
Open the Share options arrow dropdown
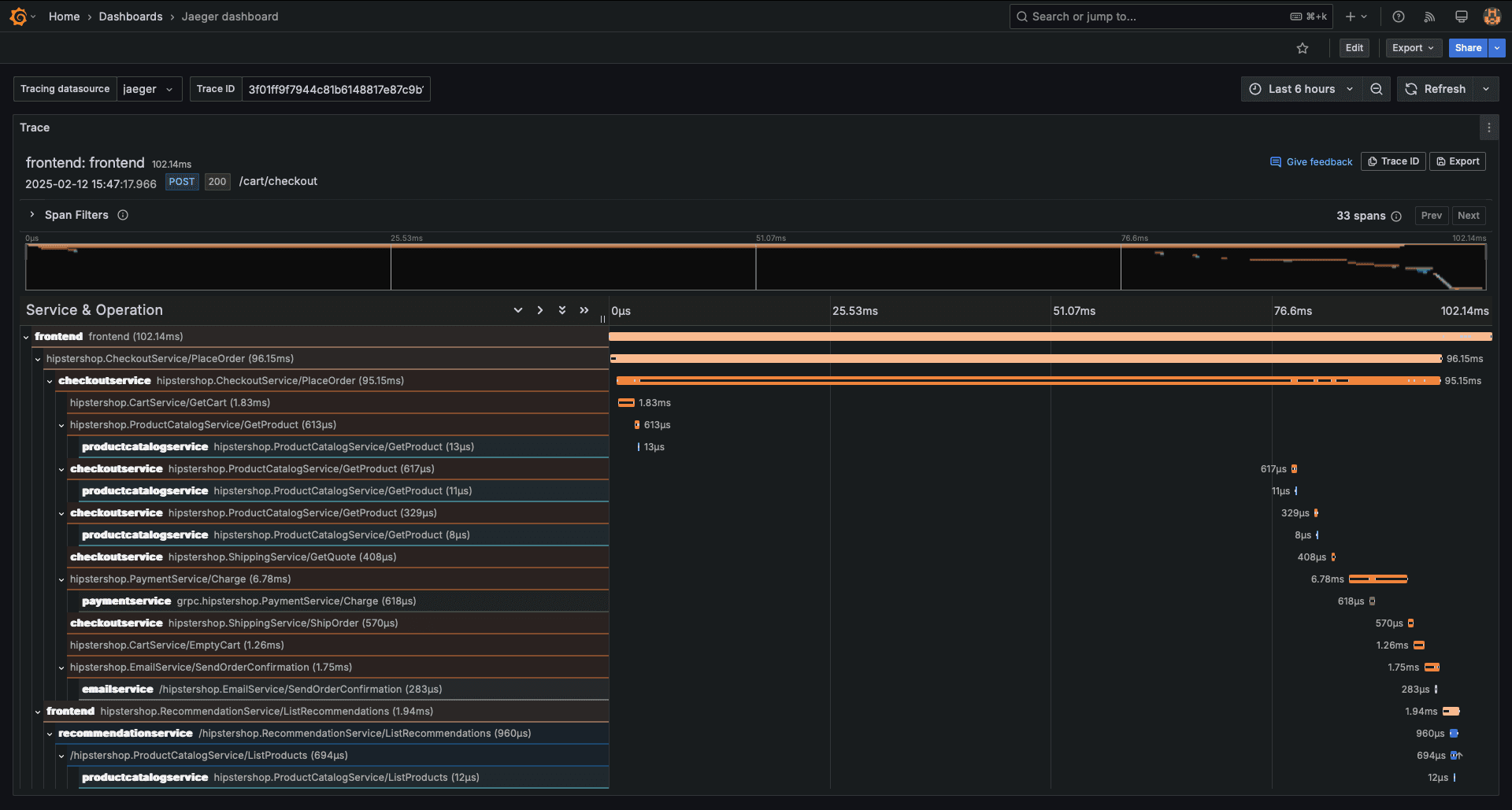pos(1497,48)
